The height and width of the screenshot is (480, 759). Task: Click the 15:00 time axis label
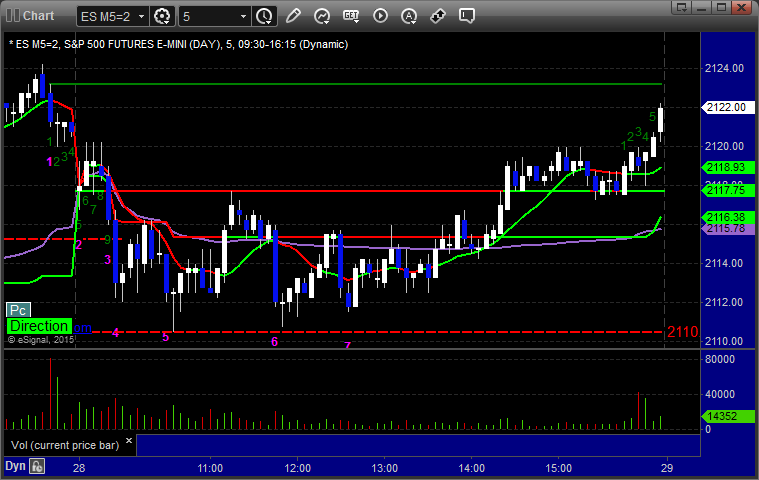(559, 468)
